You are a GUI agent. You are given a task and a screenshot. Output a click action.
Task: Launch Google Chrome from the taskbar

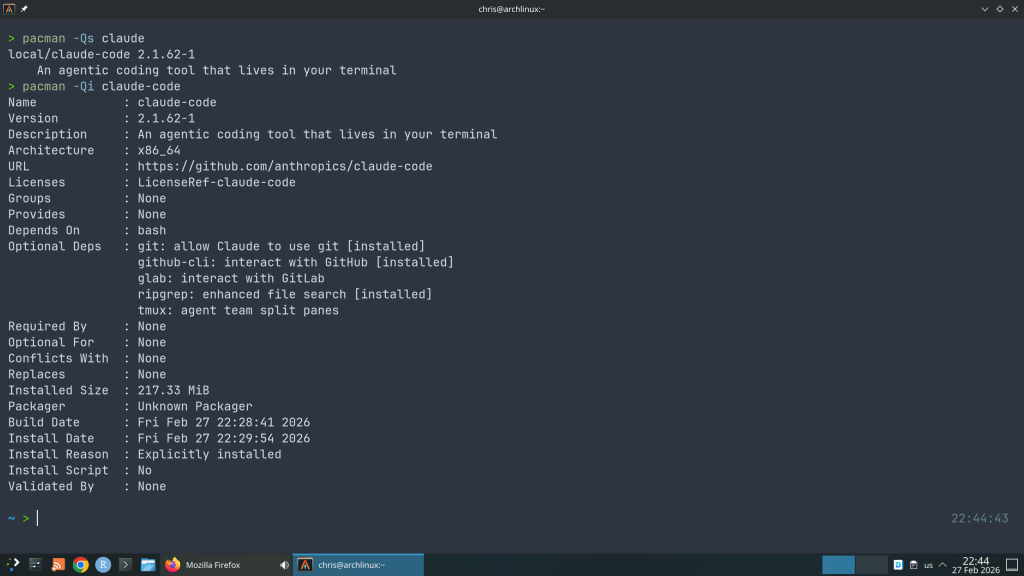(81, 565)
